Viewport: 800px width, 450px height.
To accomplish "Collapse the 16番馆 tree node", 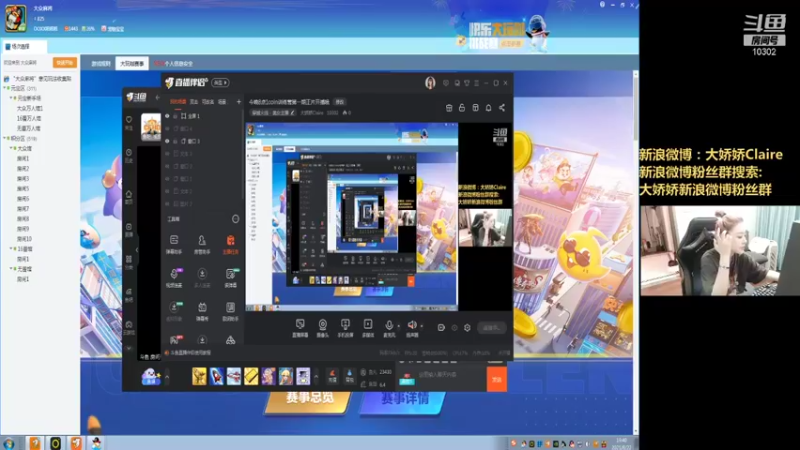I will click(11, 249).
